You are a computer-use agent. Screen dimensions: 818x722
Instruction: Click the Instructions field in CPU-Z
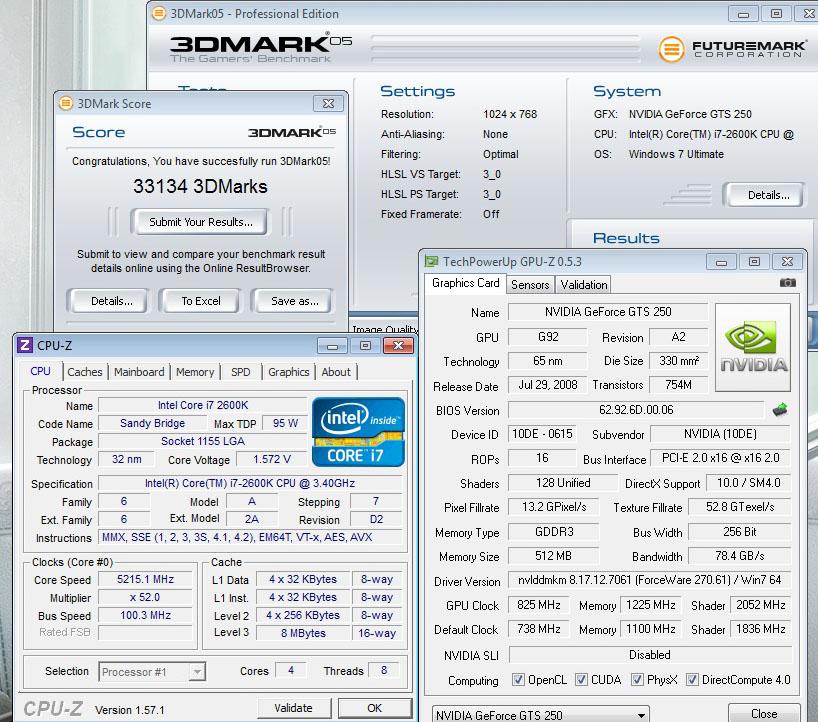tap(250, 537)
